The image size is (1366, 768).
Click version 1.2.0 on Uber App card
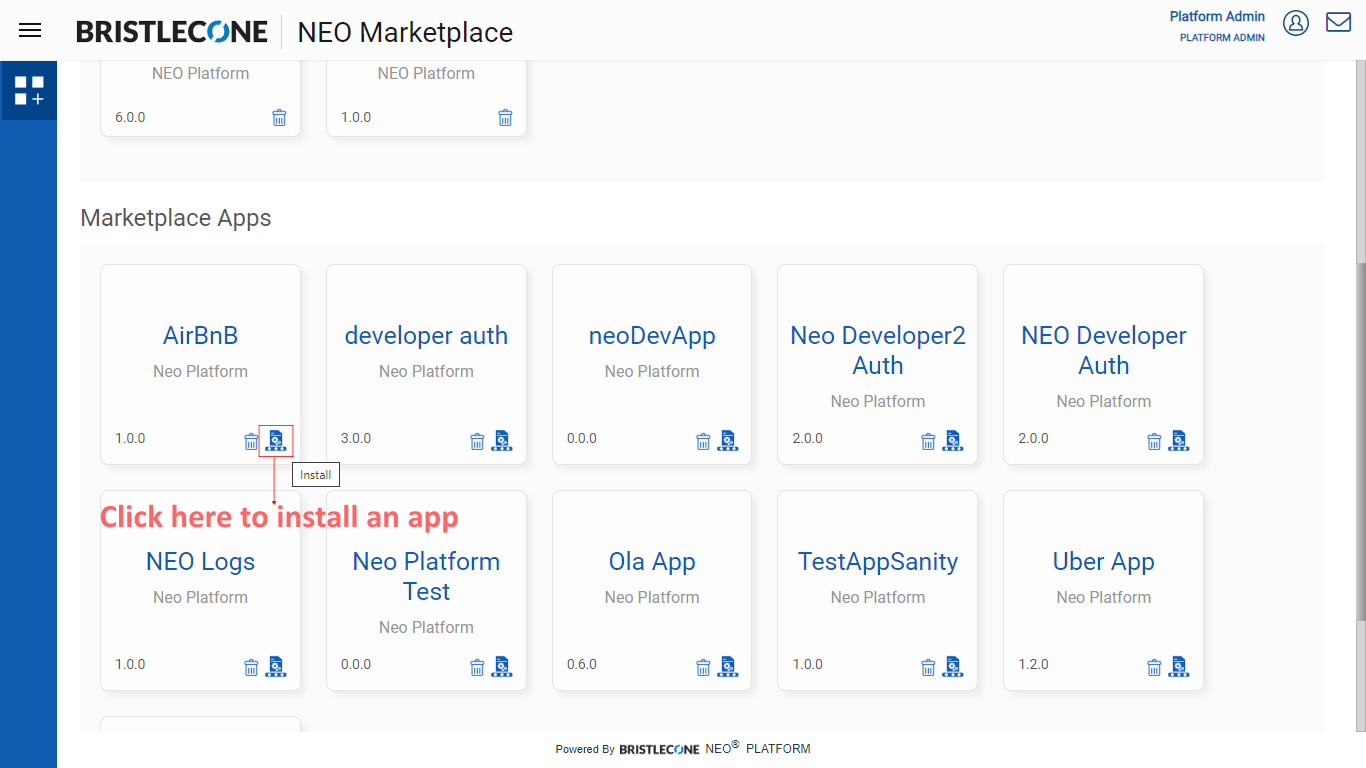coord(1034,664)
